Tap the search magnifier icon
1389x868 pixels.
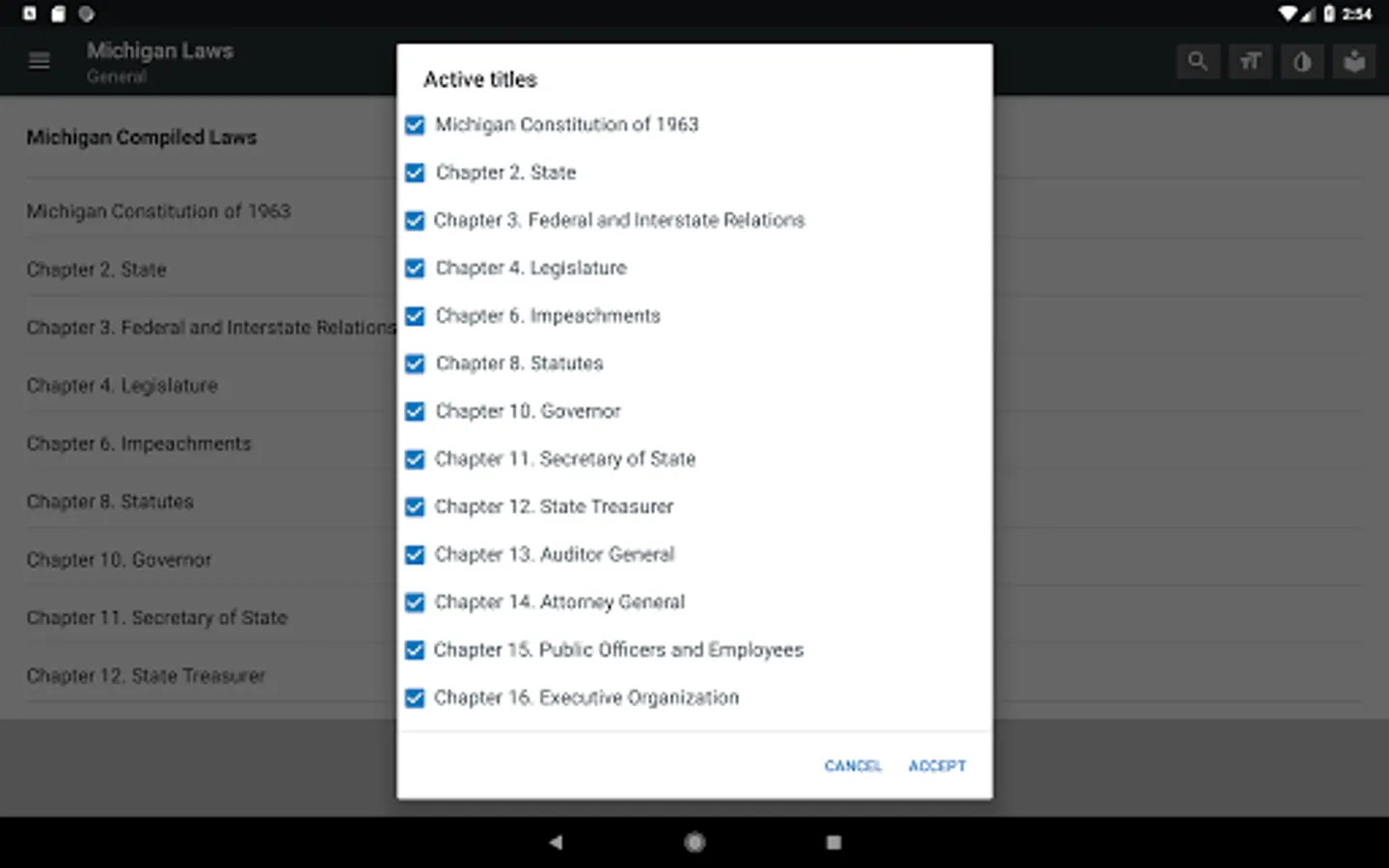[x=1198, y=62]
